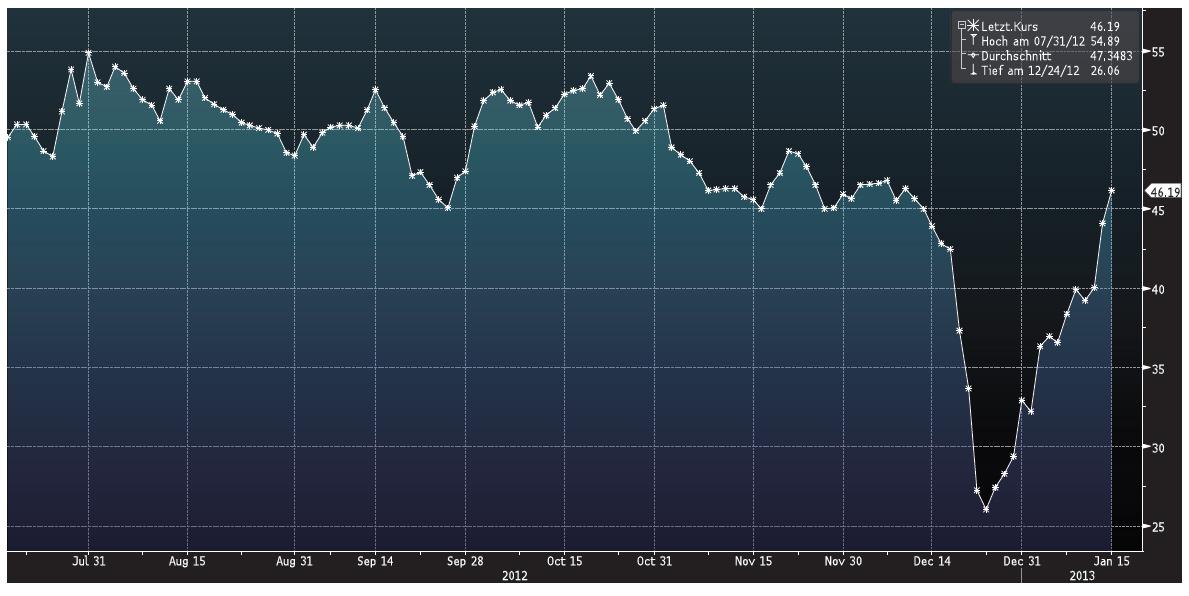Screen dimensions: 1189x596
Task: Click the low marker icon beside Tief
Action: point(974,70)
